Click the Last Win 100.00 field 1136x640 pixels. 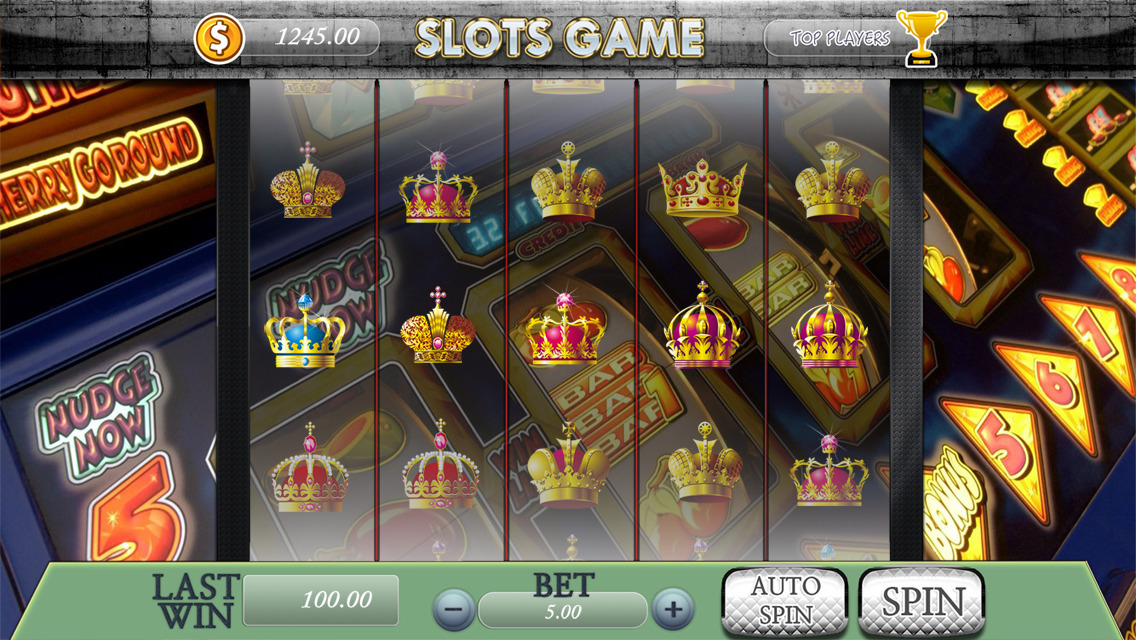320,600
